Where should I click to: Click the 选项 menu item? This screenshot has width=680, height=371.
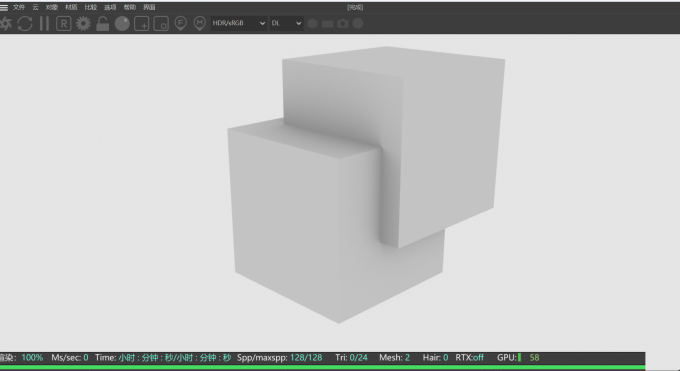point(110,7)
